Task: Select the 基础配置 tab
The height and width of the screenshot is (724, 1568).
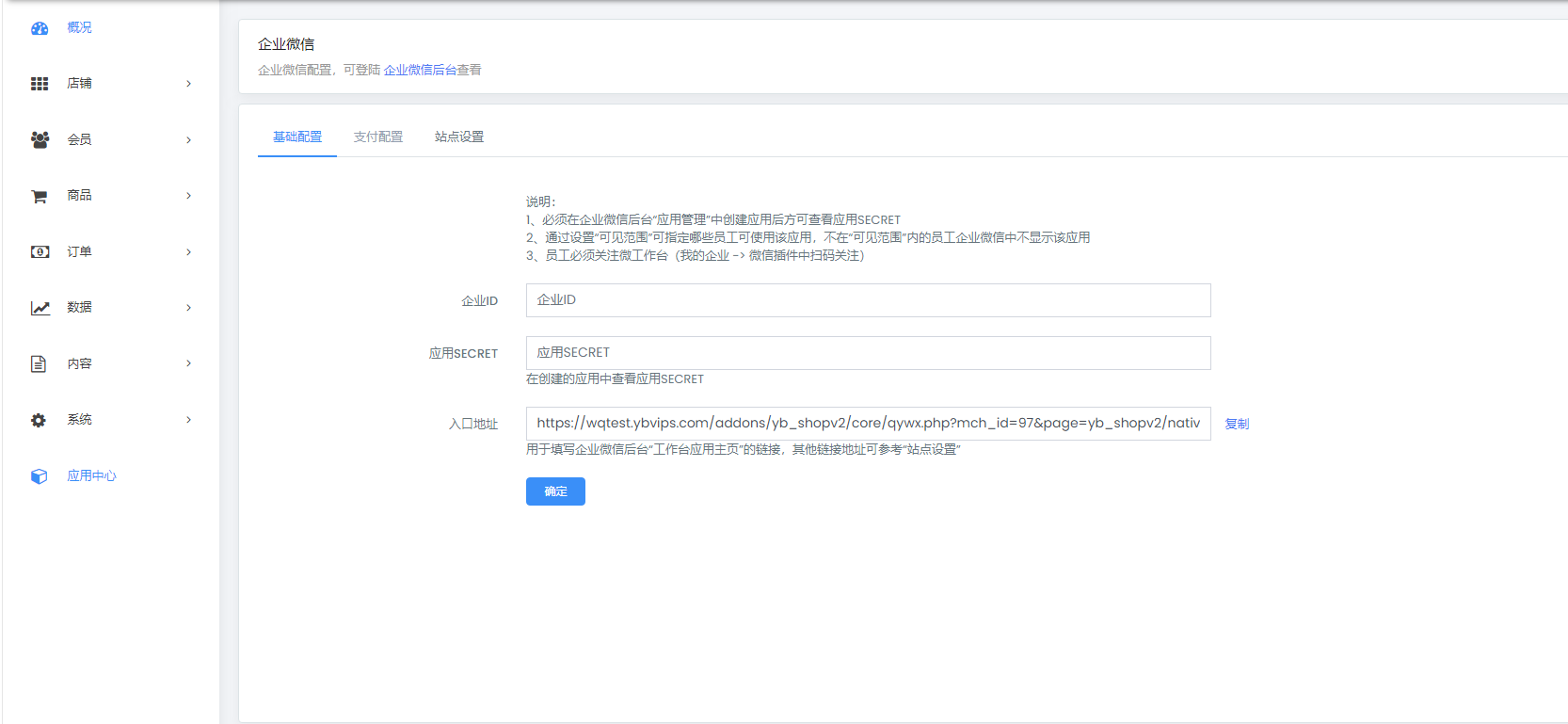Action: click(297, 137)
